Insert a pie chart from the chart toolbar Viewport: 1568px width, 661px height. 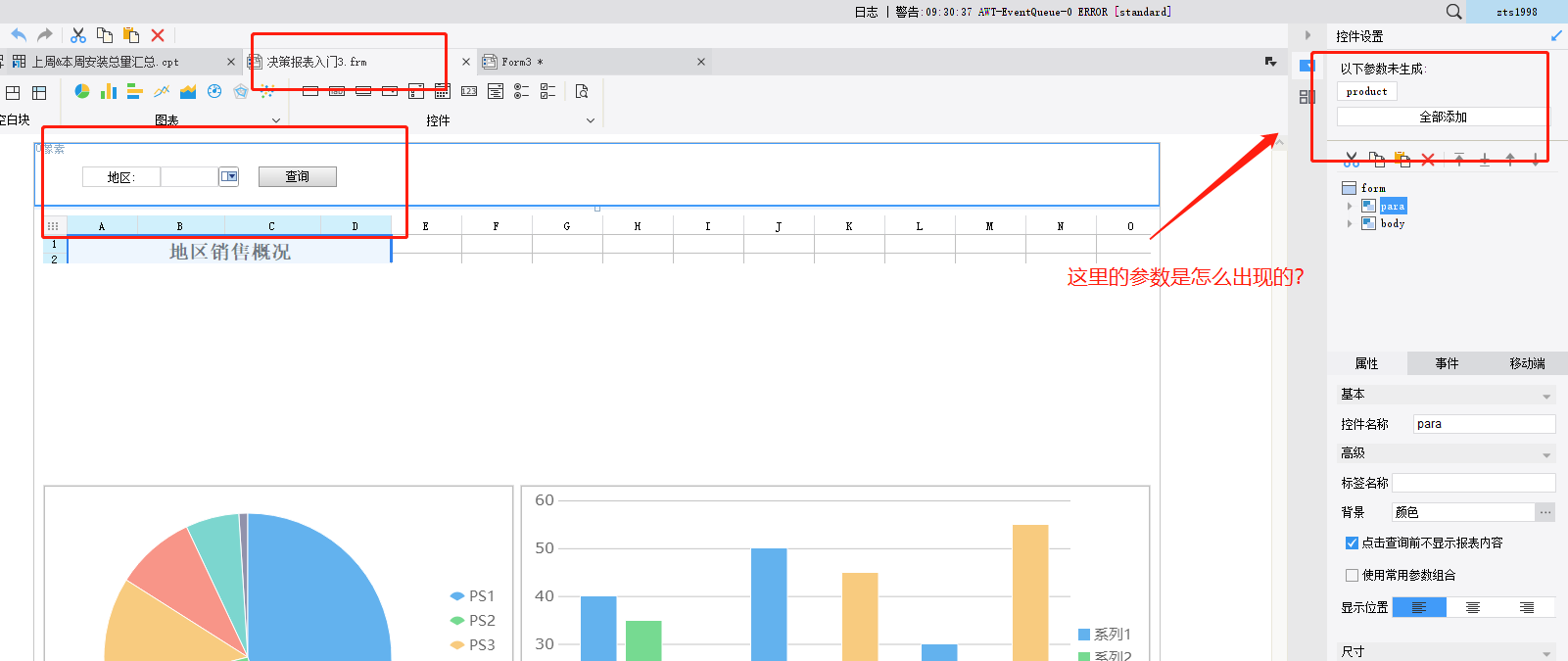pos(82,91)
